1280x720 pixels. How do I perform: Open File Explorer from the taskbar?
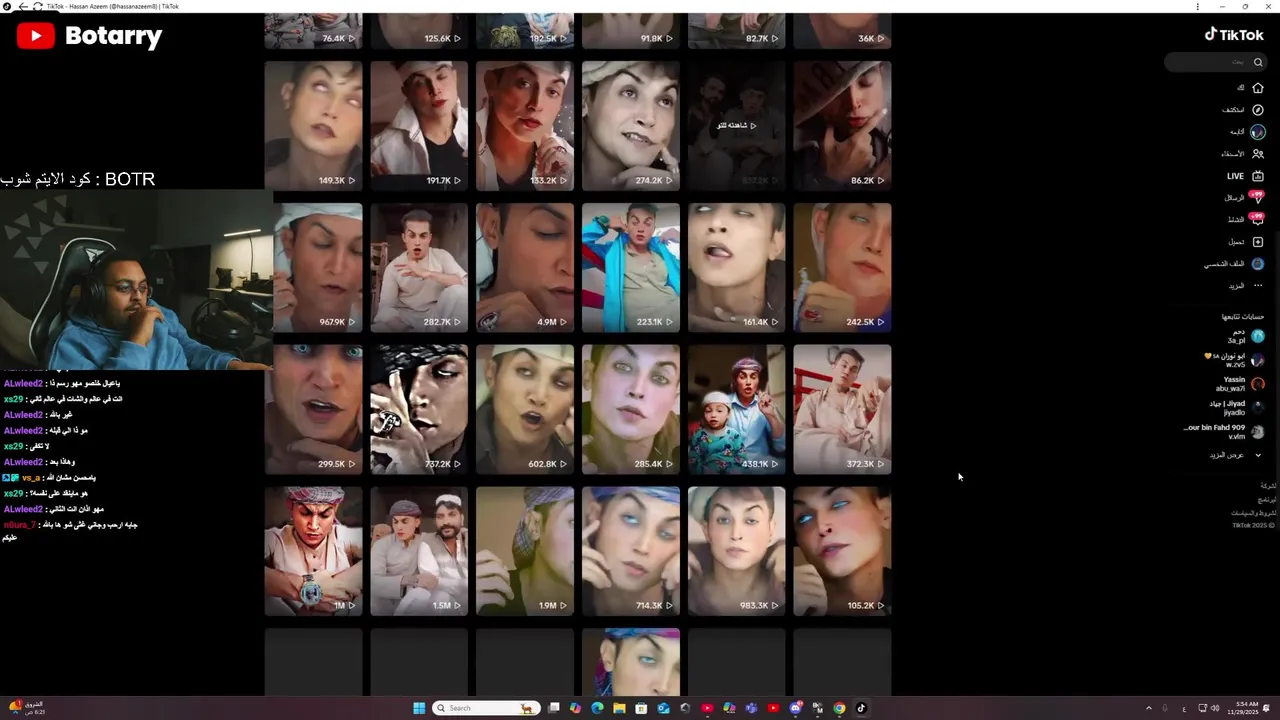tap(619, 708)
